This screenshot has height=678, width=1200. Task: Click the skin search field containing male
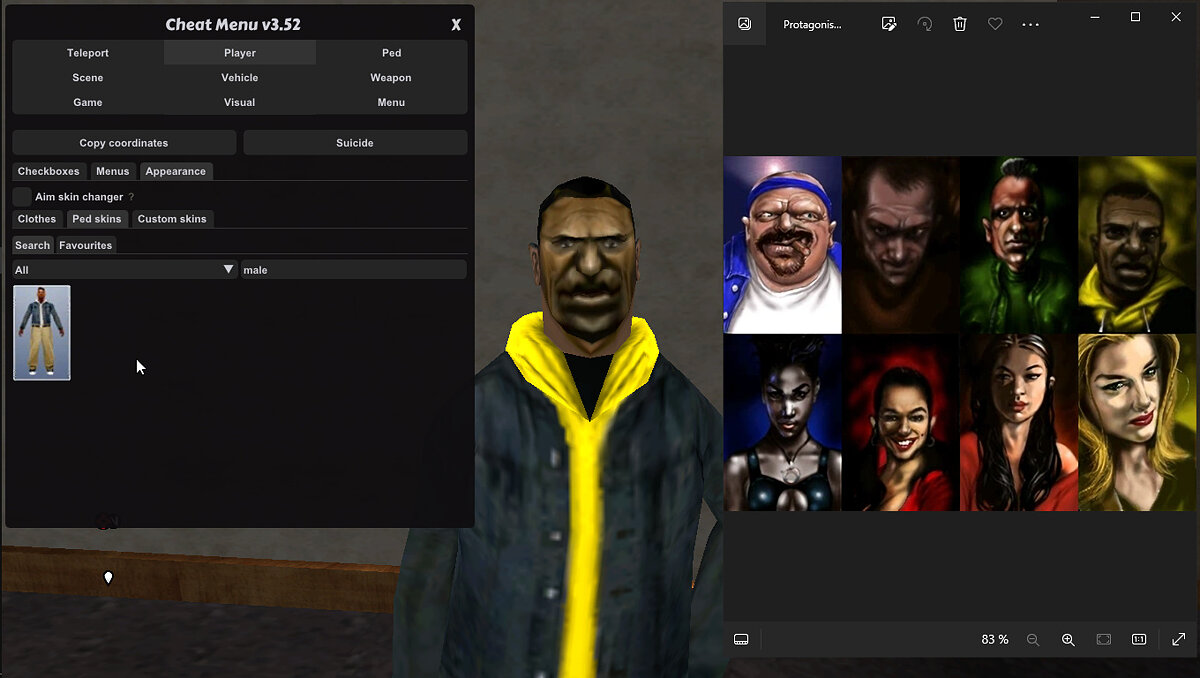click(x=354, y=270)
